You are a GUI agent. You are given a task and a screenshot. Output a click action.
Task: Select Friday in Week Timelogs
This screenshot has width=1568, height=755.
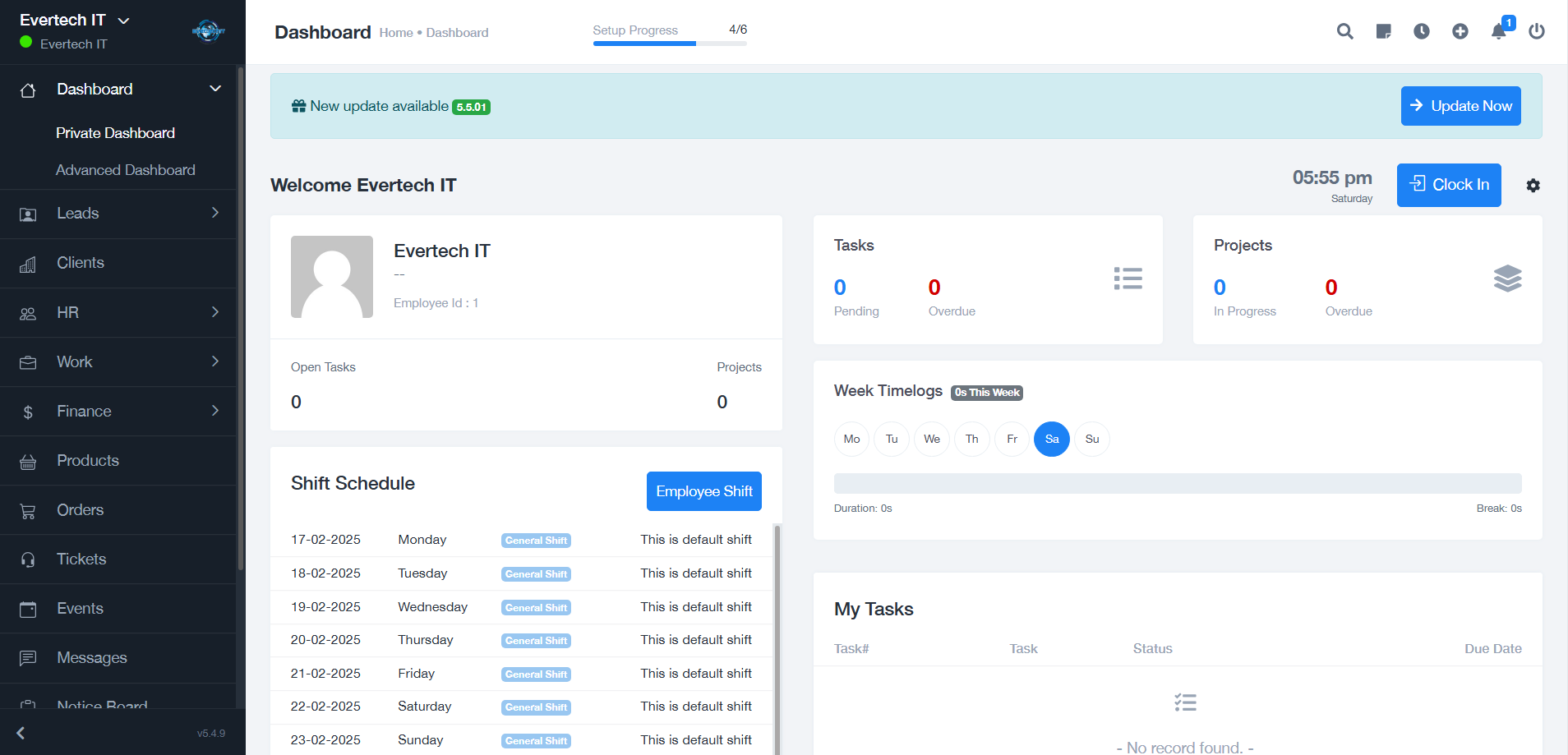click(1012, 439)
